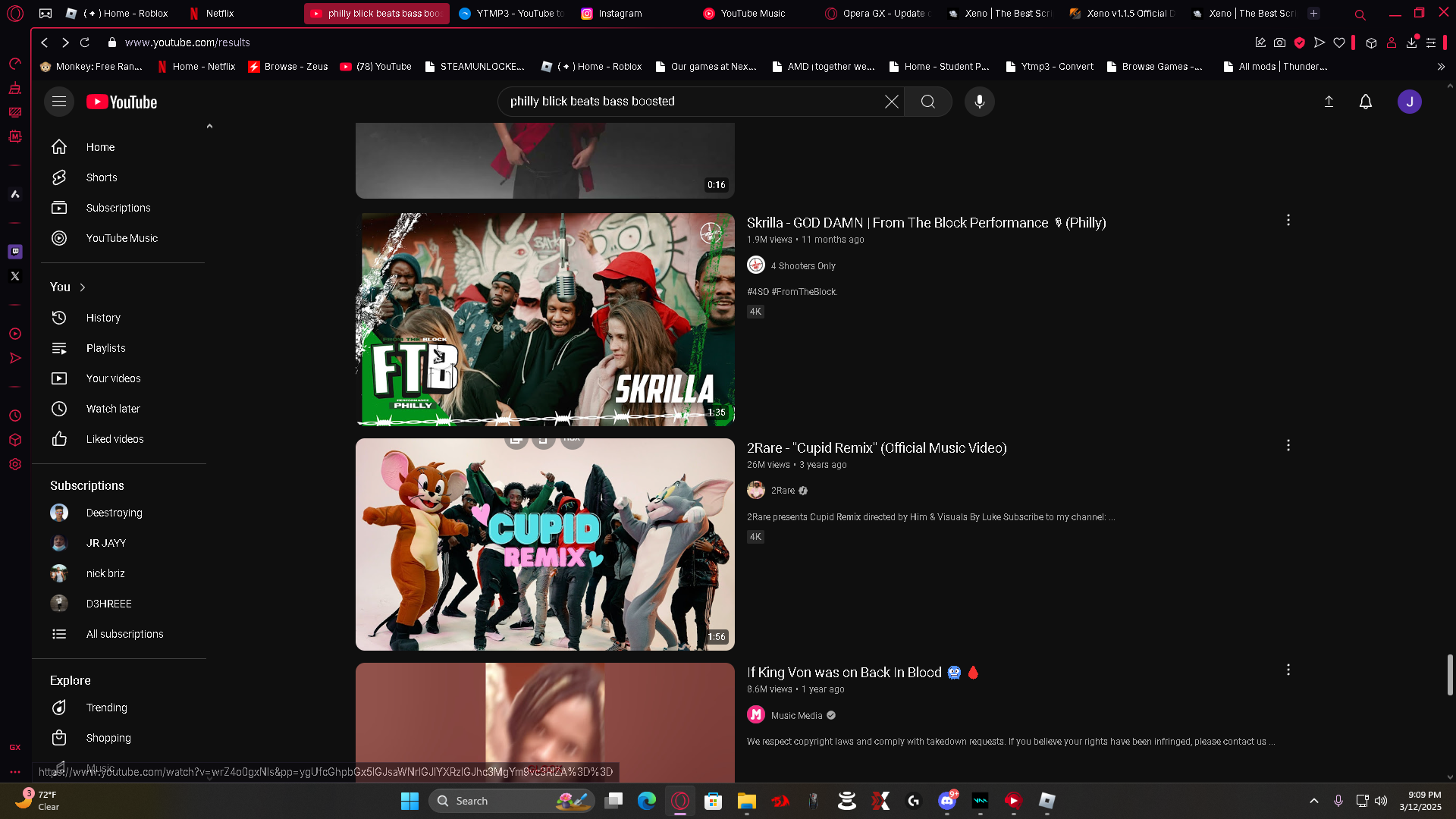This screenshot has width=1456, height=819.
Task: Open a new browser tab
Action: 1314,13
